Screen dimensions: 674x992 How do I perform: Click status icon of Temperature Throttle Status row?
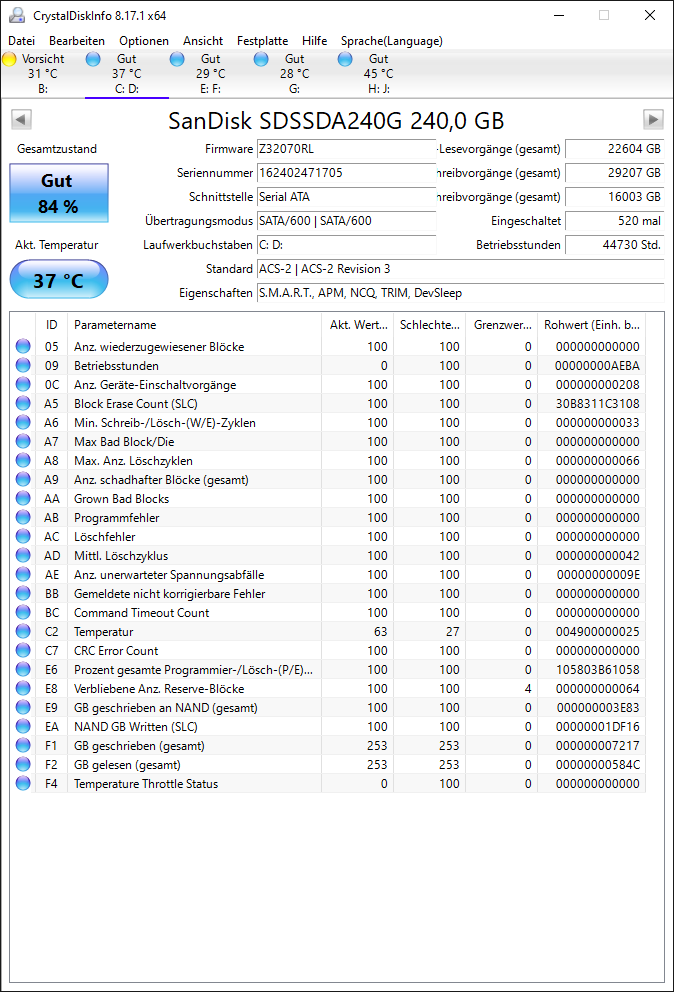[23, 783]
